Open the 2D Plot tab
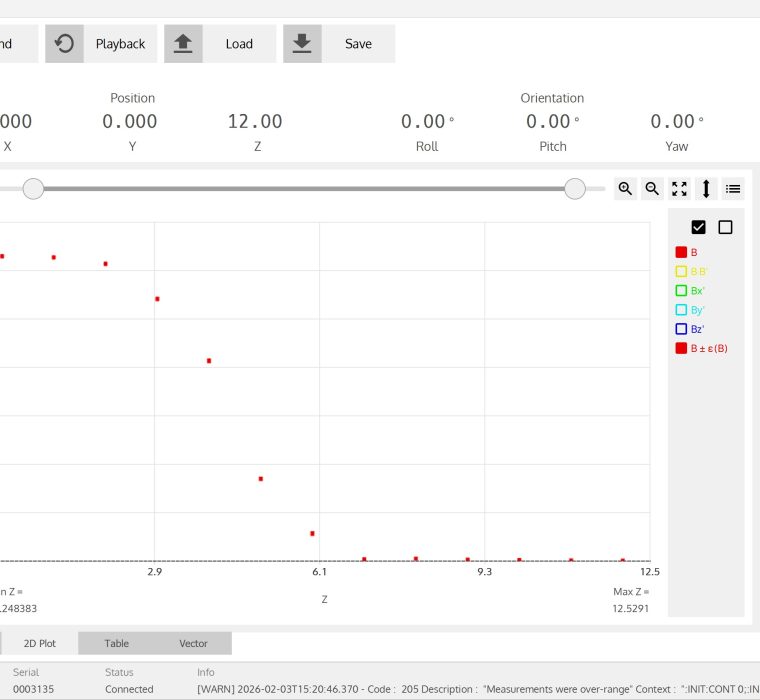Viewport: 760px width, 700px height. (x=40, y=643)
